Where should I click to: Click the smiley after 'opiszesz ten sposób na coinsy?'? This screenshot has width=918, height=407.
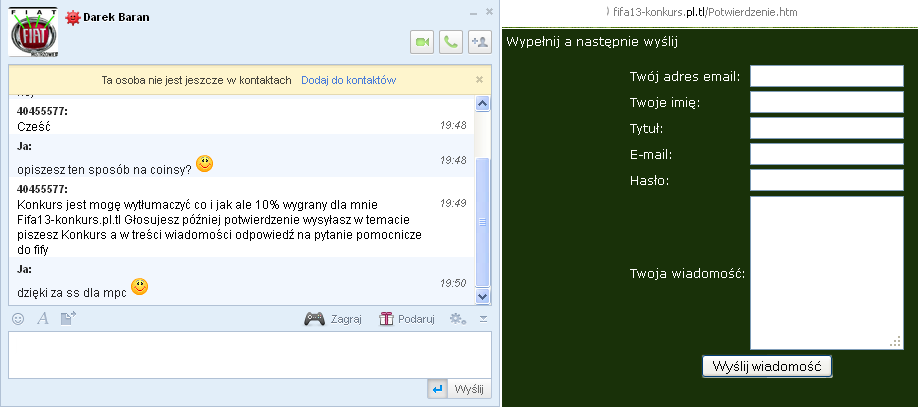[204, 164]
